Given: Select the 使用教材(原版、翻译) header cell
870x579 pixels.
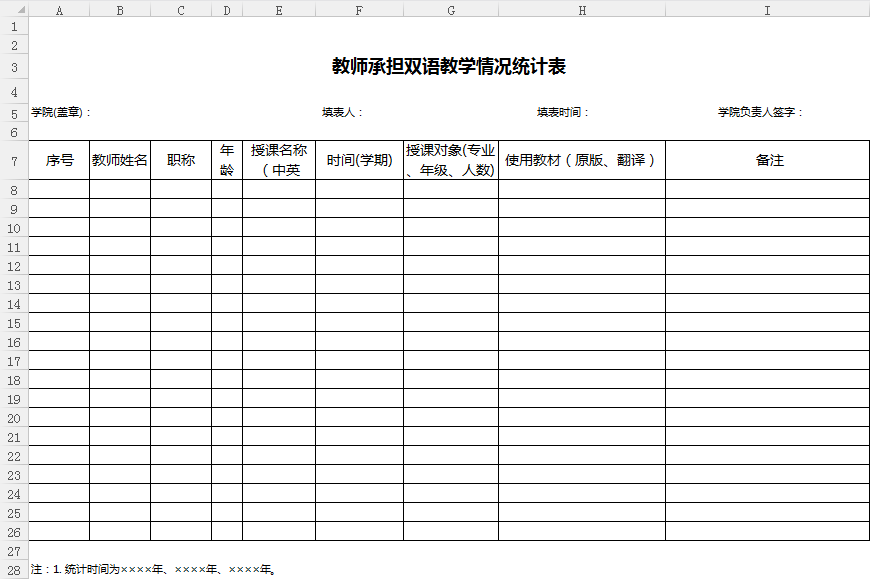Looking at the screenshot, I should click(581, 160).
